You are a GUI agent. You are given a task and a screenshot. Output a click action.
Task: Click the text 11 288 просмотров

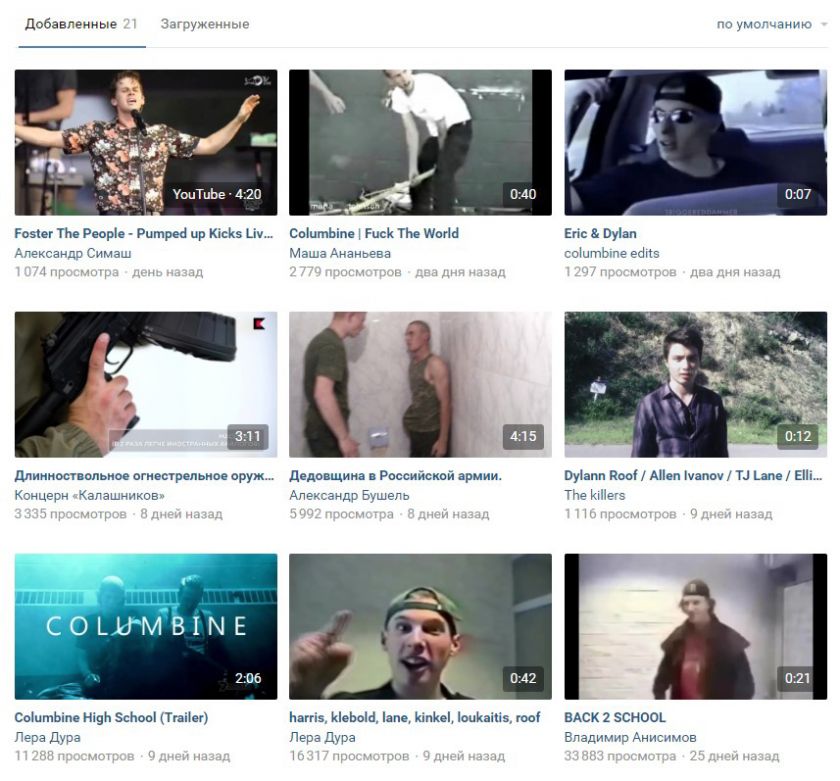[x=74, y=756]
